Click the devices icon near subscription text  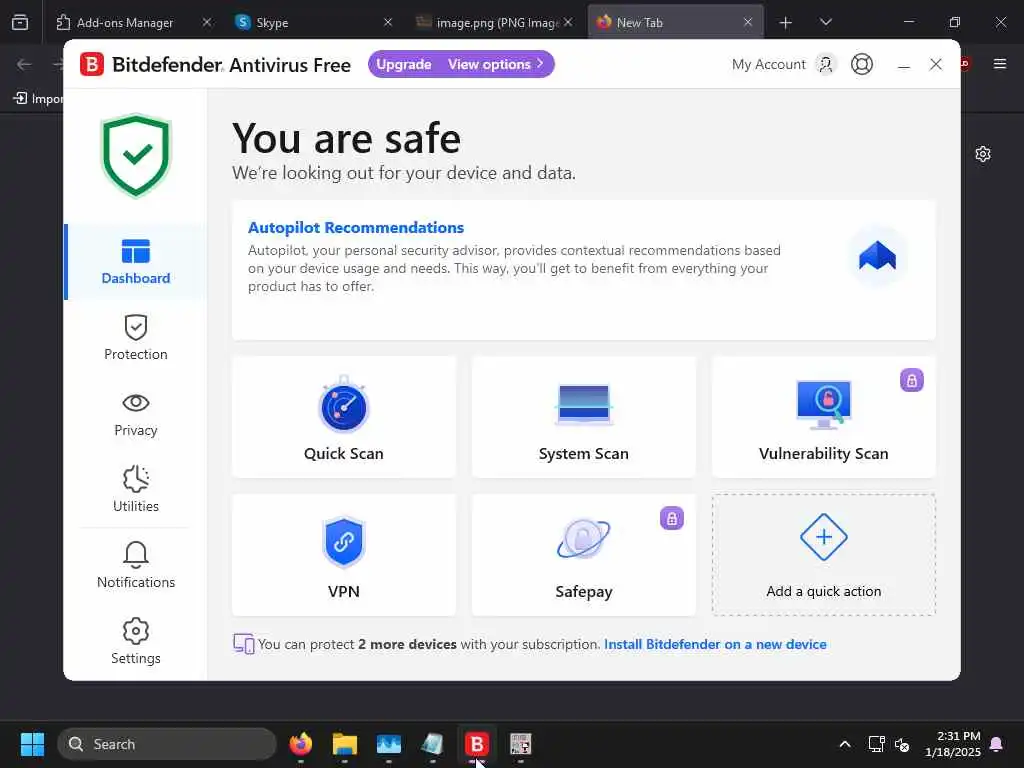click(x=244, y=644)
